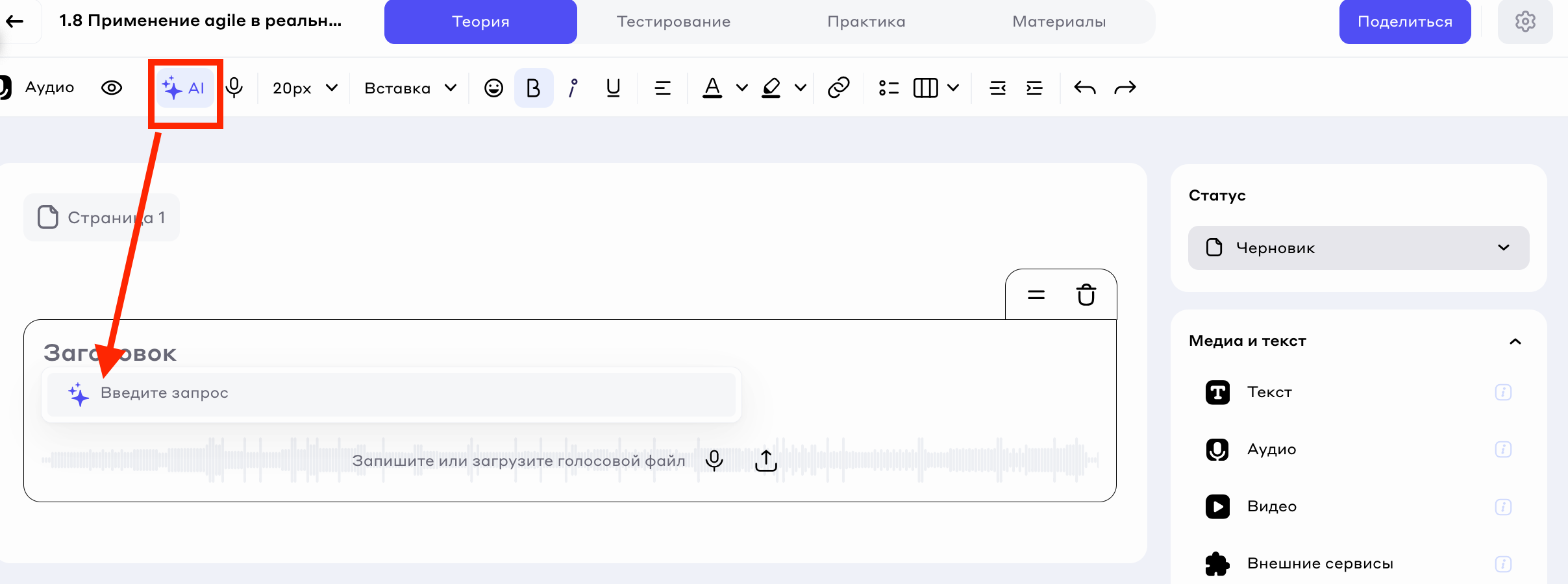Delete the block with the trash icon
Viewport: 1568px width, 584px height.
click(1086, 295)
